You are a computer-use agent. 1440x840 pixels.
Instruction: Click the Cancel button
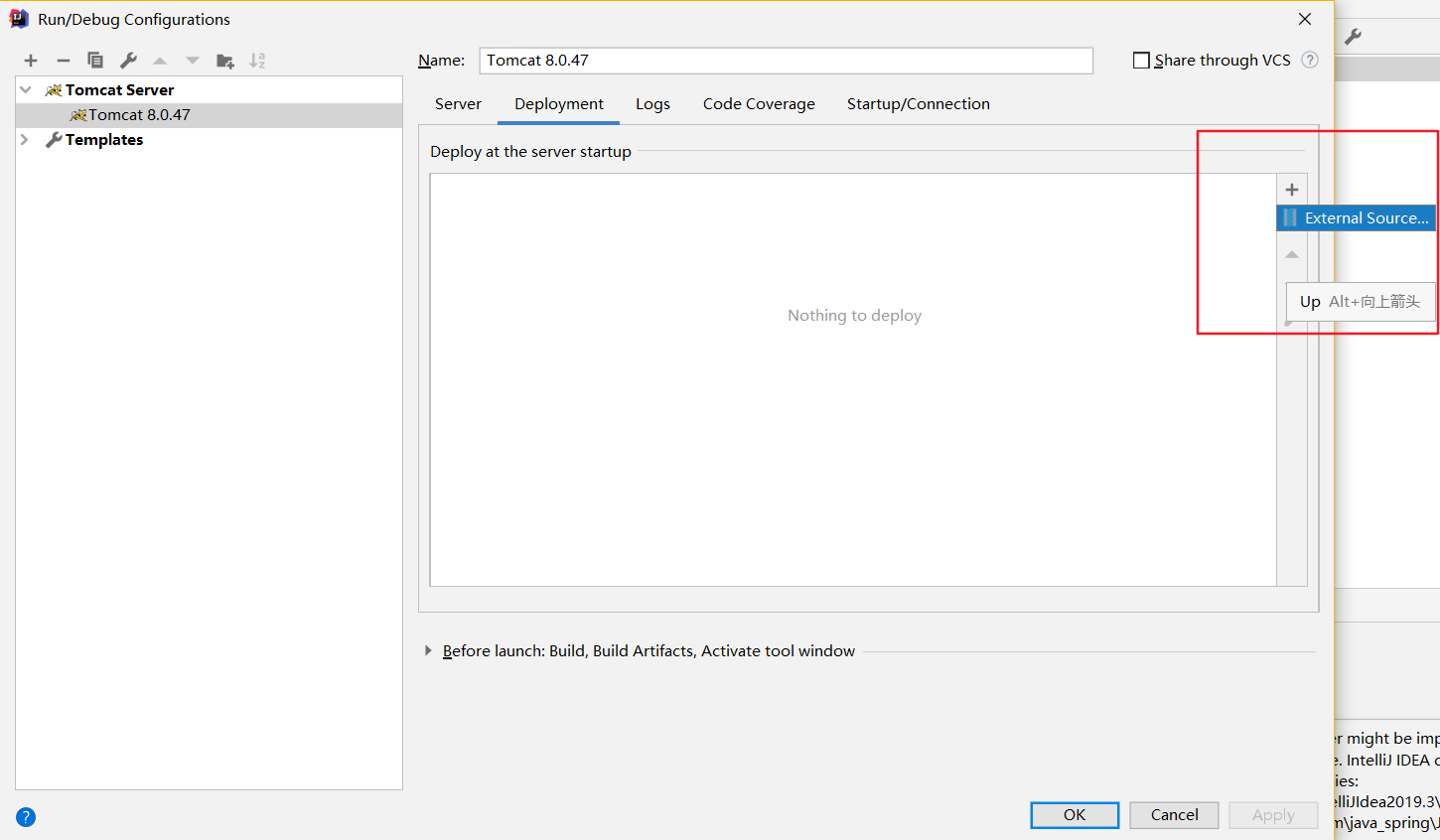[x=1174, y=815]
